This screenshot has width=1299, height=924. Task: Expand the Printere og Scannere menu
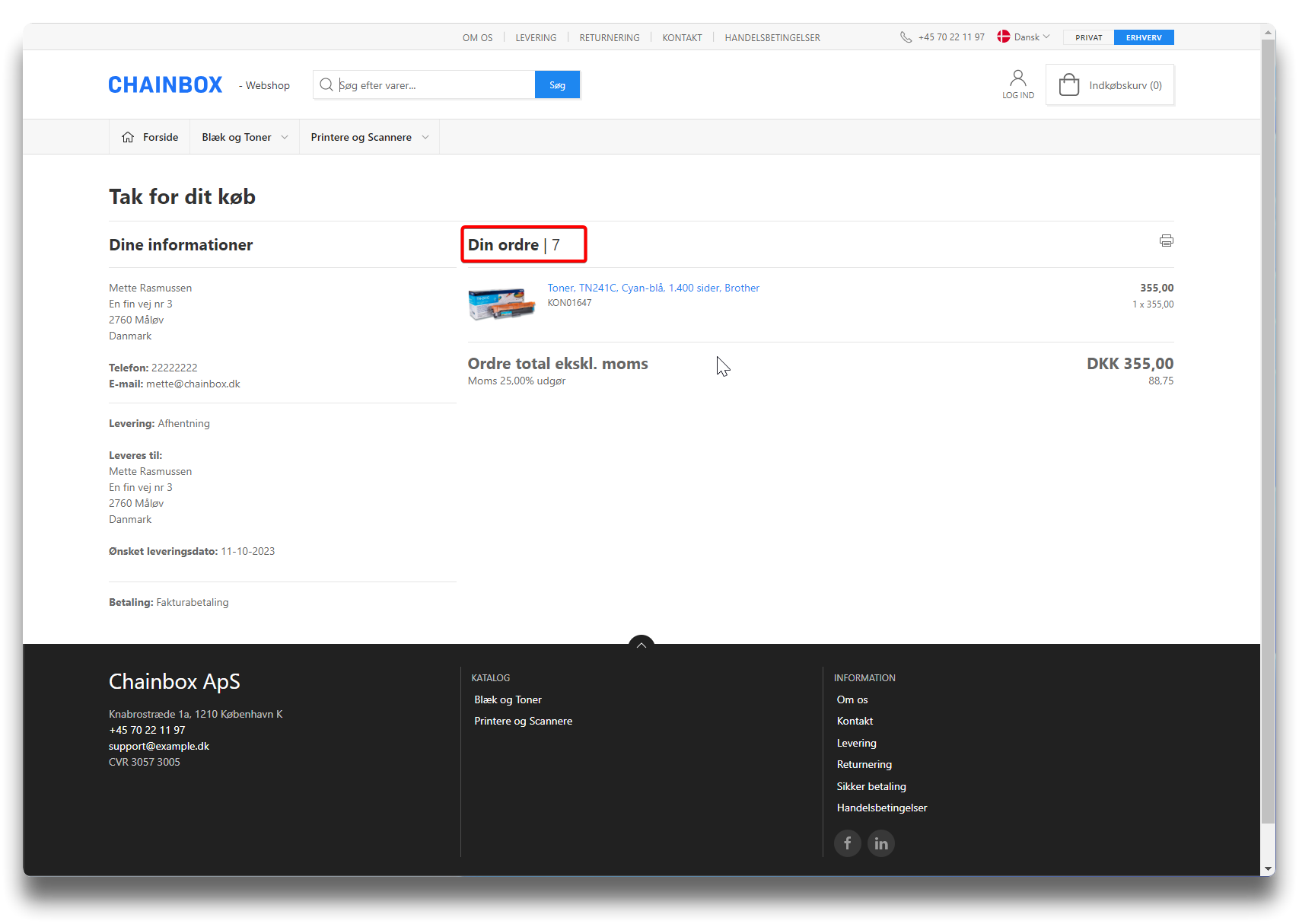369,137
